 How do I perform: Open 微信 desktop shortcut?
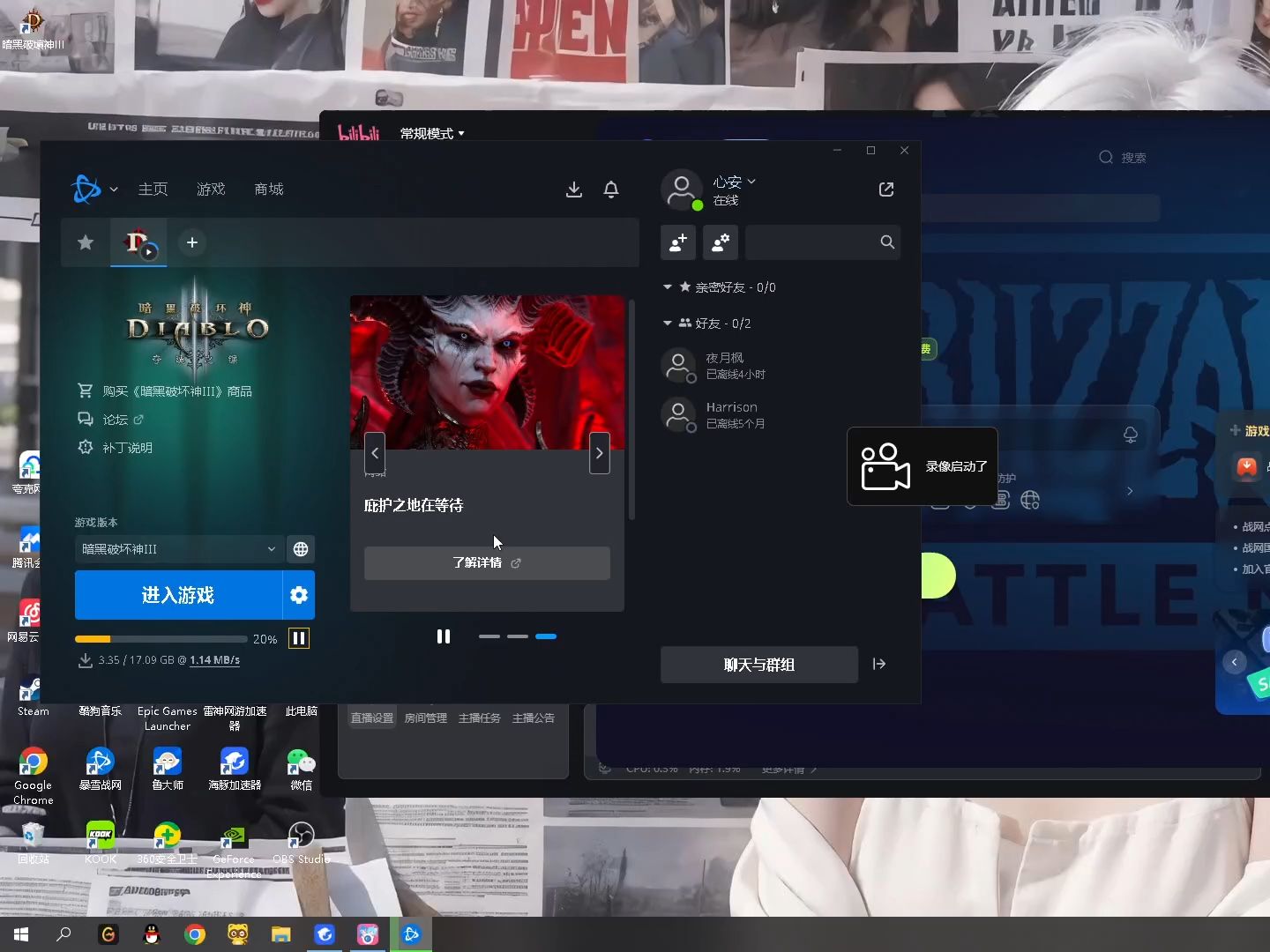pos(302,769)
